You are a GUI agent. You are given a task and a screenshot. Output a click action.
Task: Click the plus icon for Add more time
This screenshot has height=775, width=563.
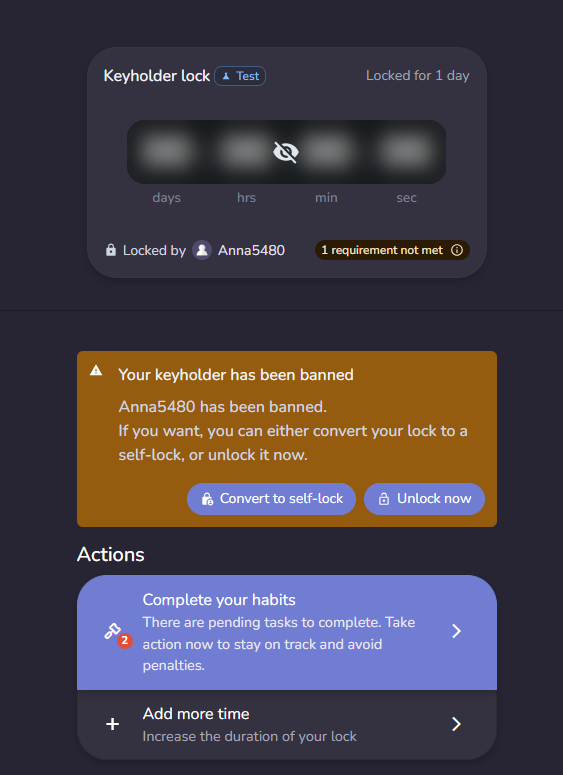click(113, 724)
